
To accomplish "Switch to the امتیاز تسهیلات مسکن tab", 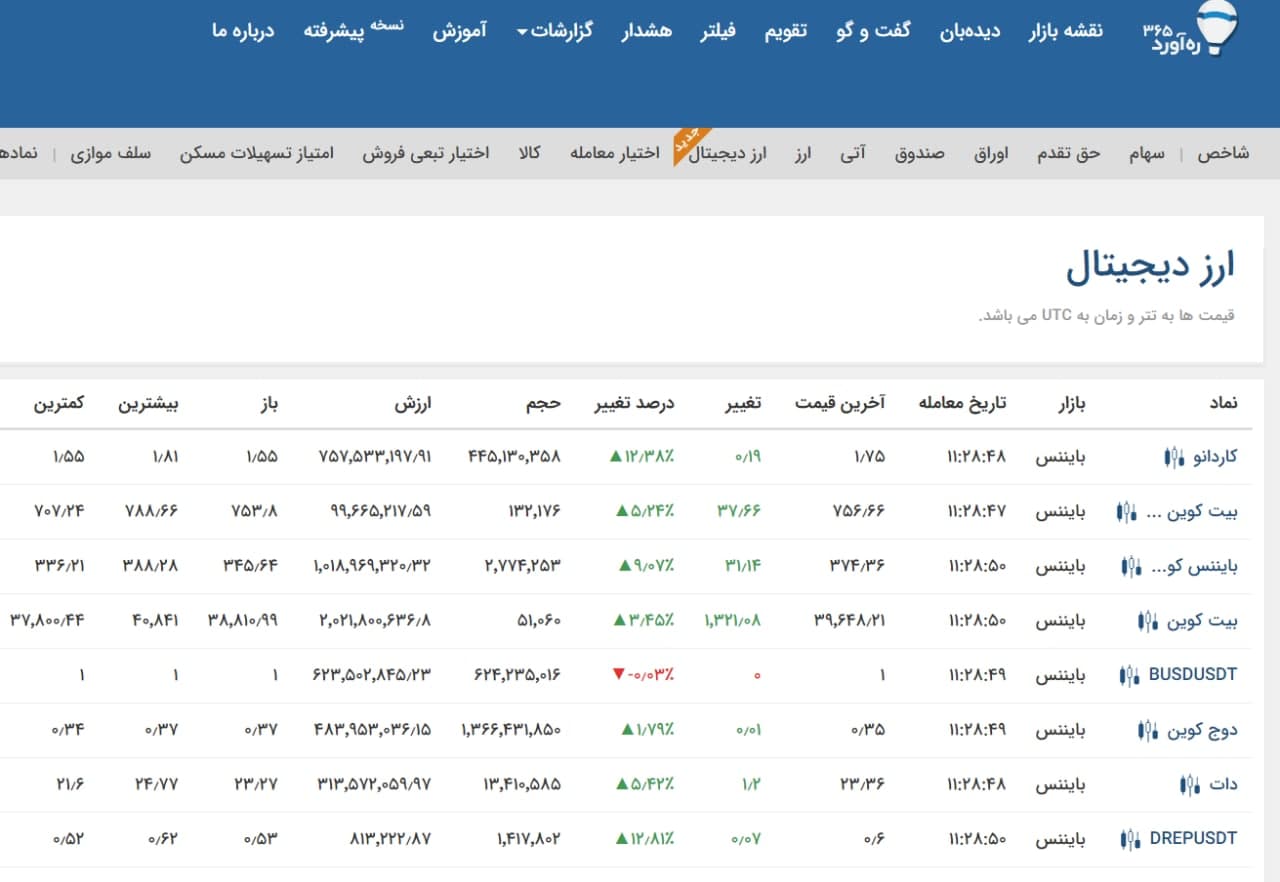I will click(x=257, y=154).
